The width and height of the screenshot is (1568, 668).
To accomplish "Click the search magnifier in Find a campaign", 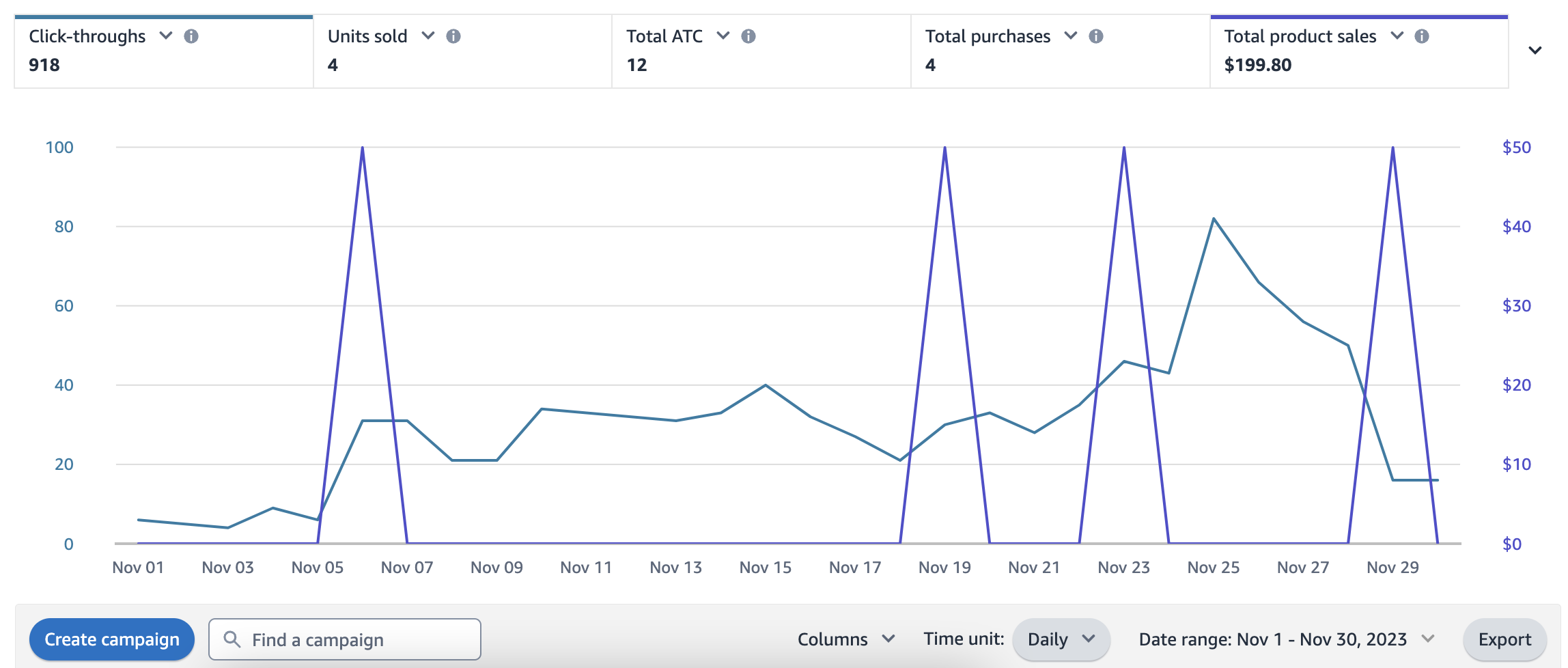I will click(x=233, y=639).
